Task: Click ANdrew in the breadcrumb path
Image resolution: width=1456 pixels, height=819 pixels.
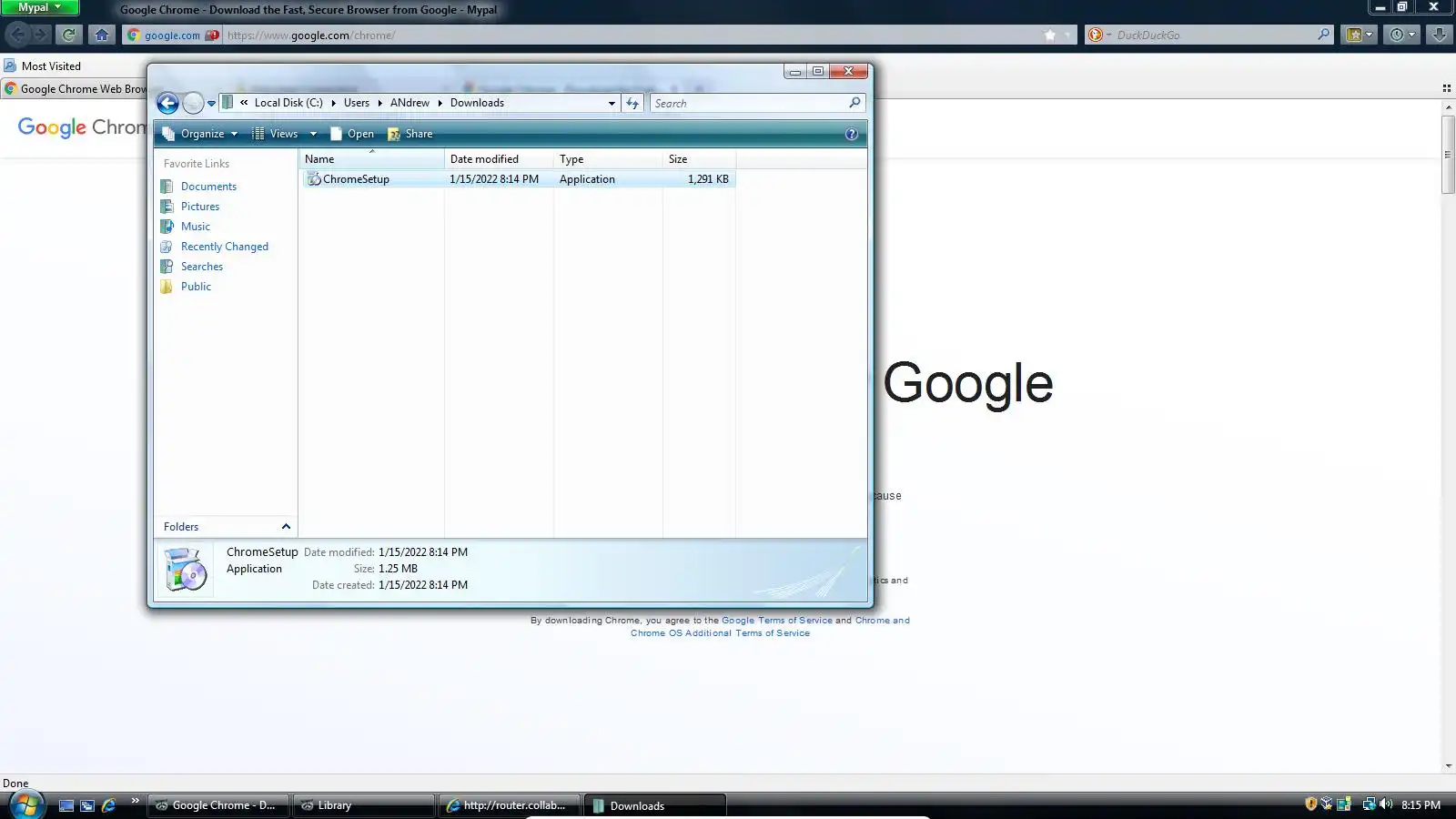Action: coord(409,103)
